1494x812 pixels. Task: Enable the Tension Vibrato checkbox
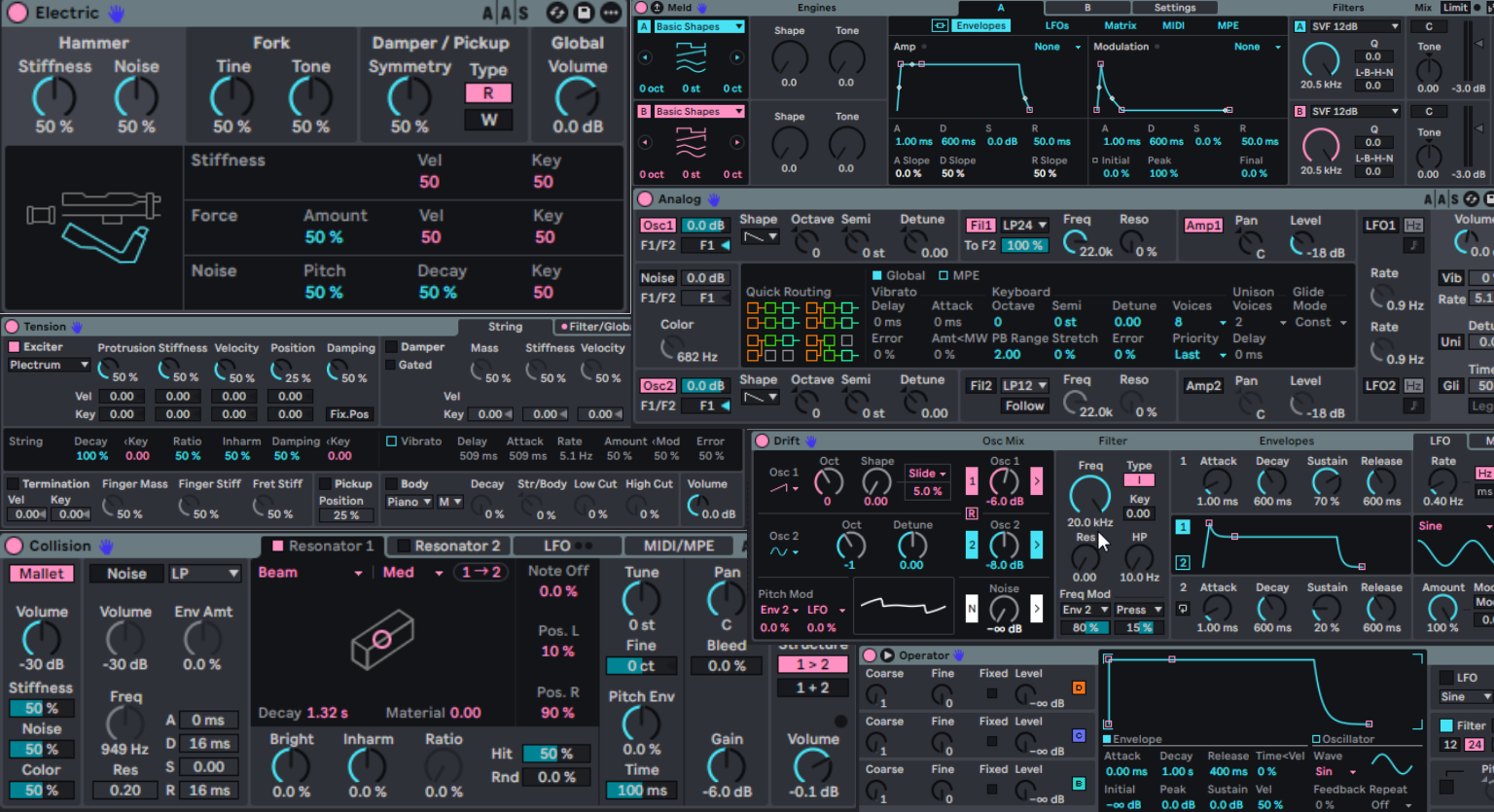(391, 441)
